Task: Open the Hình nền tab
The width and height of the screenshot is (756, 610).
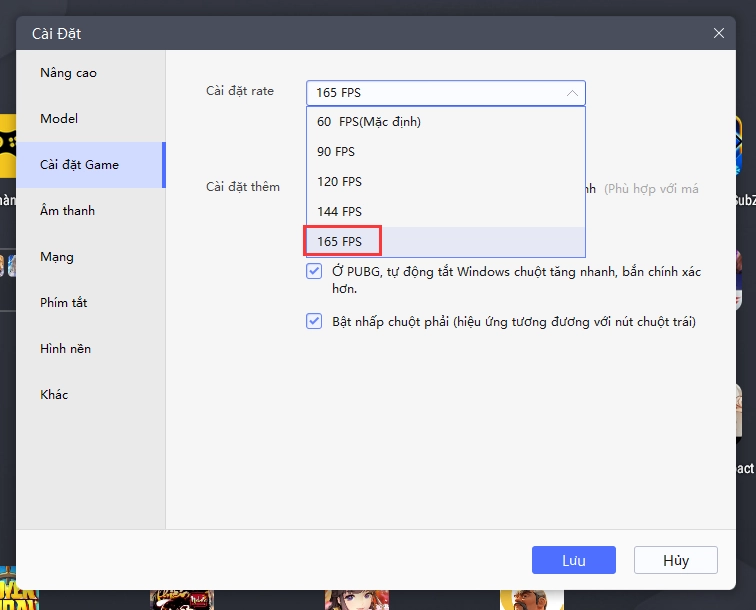Action: pos(66,349)
